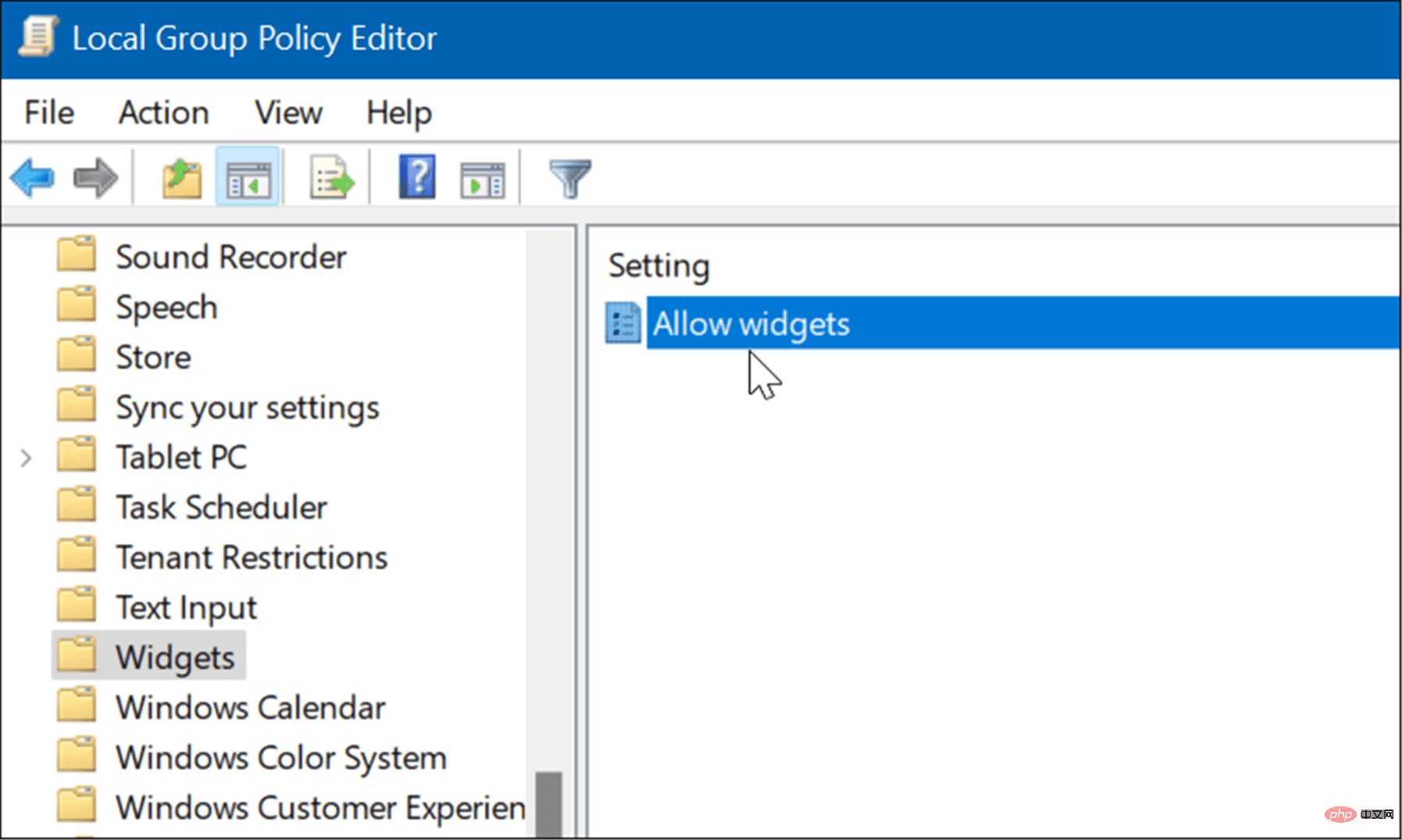Screen dimensions: 1402x840
Task: Select the Speech tree item
Action: coord(166,308)
